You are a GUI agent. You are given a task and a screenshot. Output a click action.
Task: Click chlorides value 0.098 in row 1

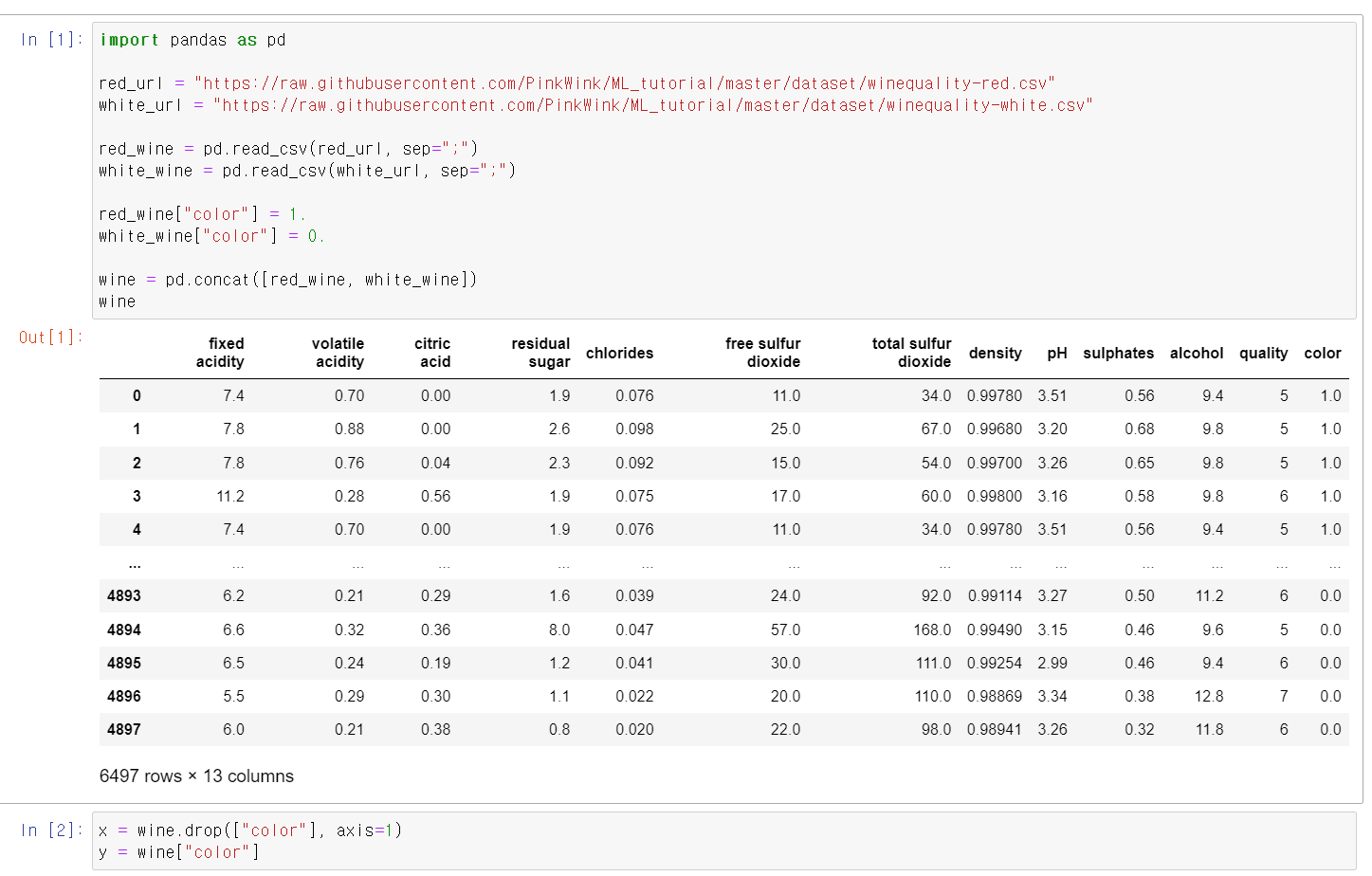click(x=634, y=429)
